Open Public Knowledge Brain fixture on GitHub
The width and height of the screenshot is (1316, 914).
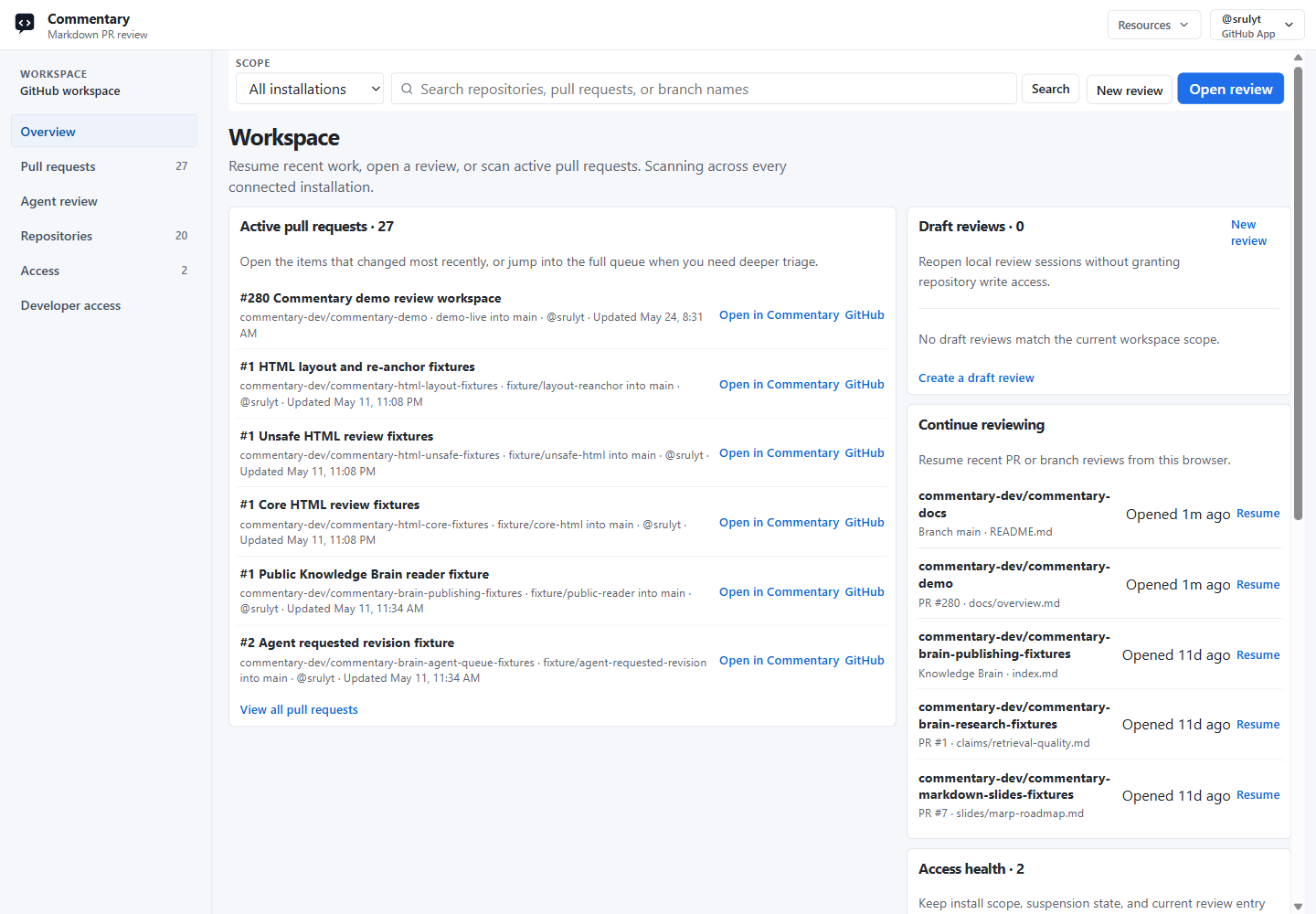click(x=865, y=592)
